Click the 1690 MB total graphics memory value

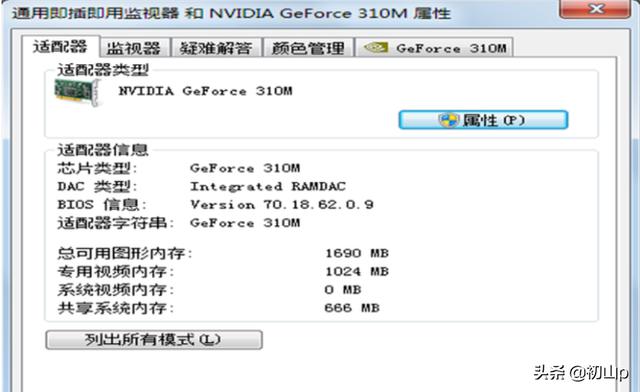(357, 253)
